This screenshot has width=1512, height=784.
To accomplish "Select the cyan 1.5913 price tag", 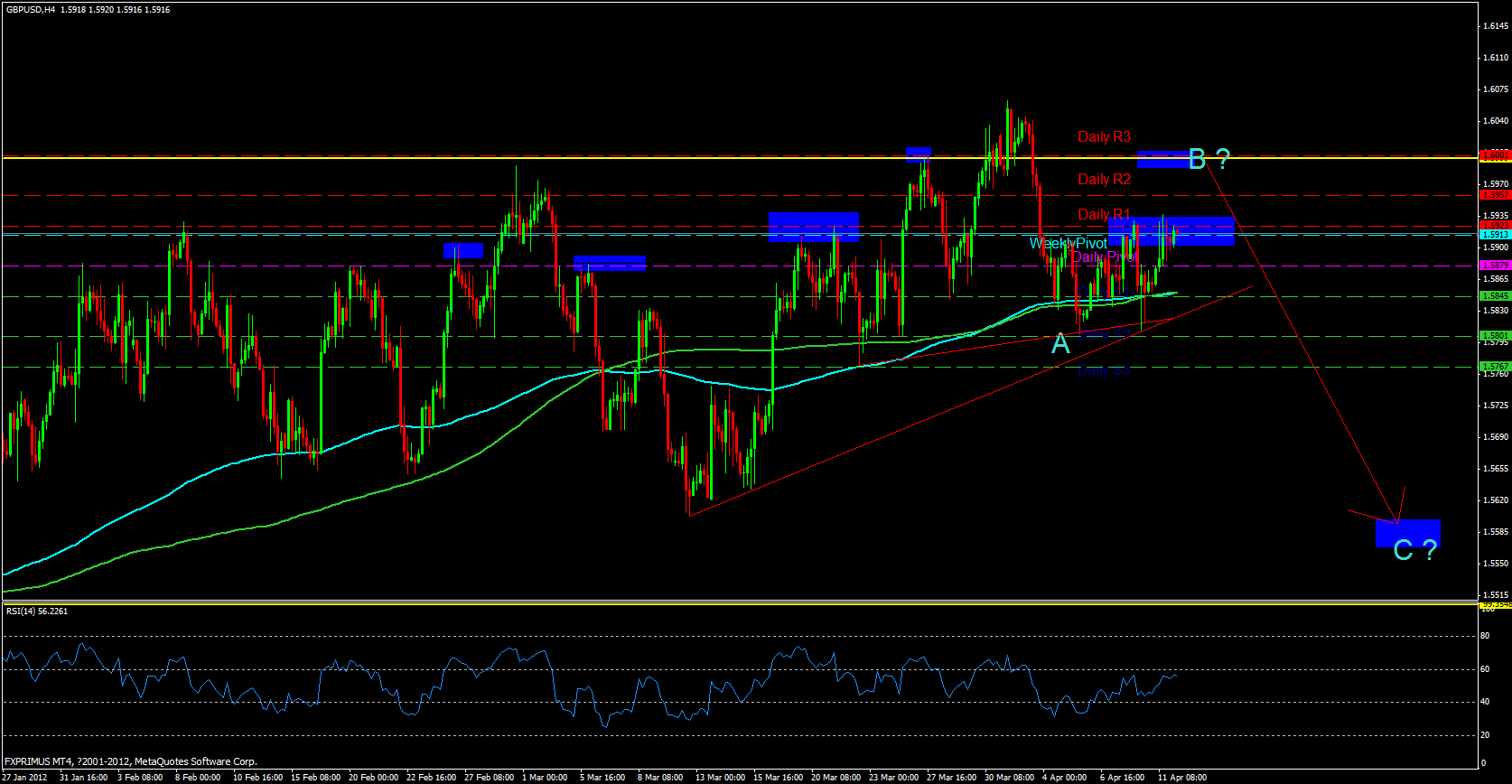I will 1495,235.
